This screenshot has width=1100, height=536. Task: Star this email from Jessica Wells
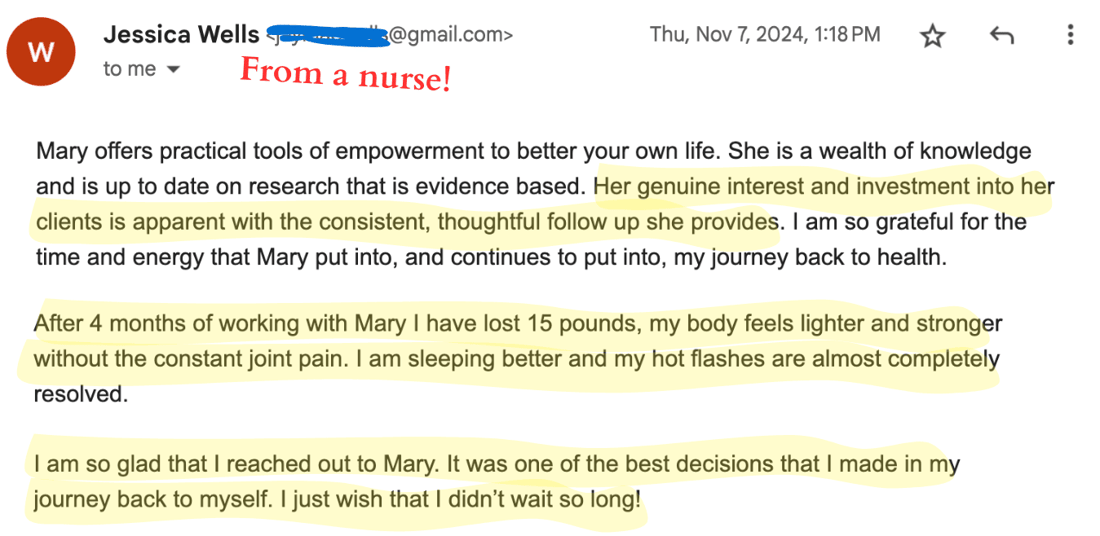932,36
